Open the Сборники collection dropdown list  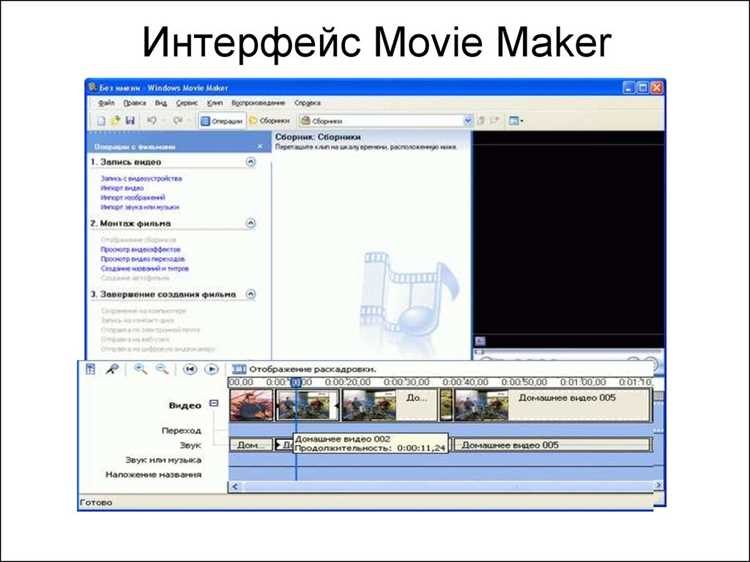(468, 121)
